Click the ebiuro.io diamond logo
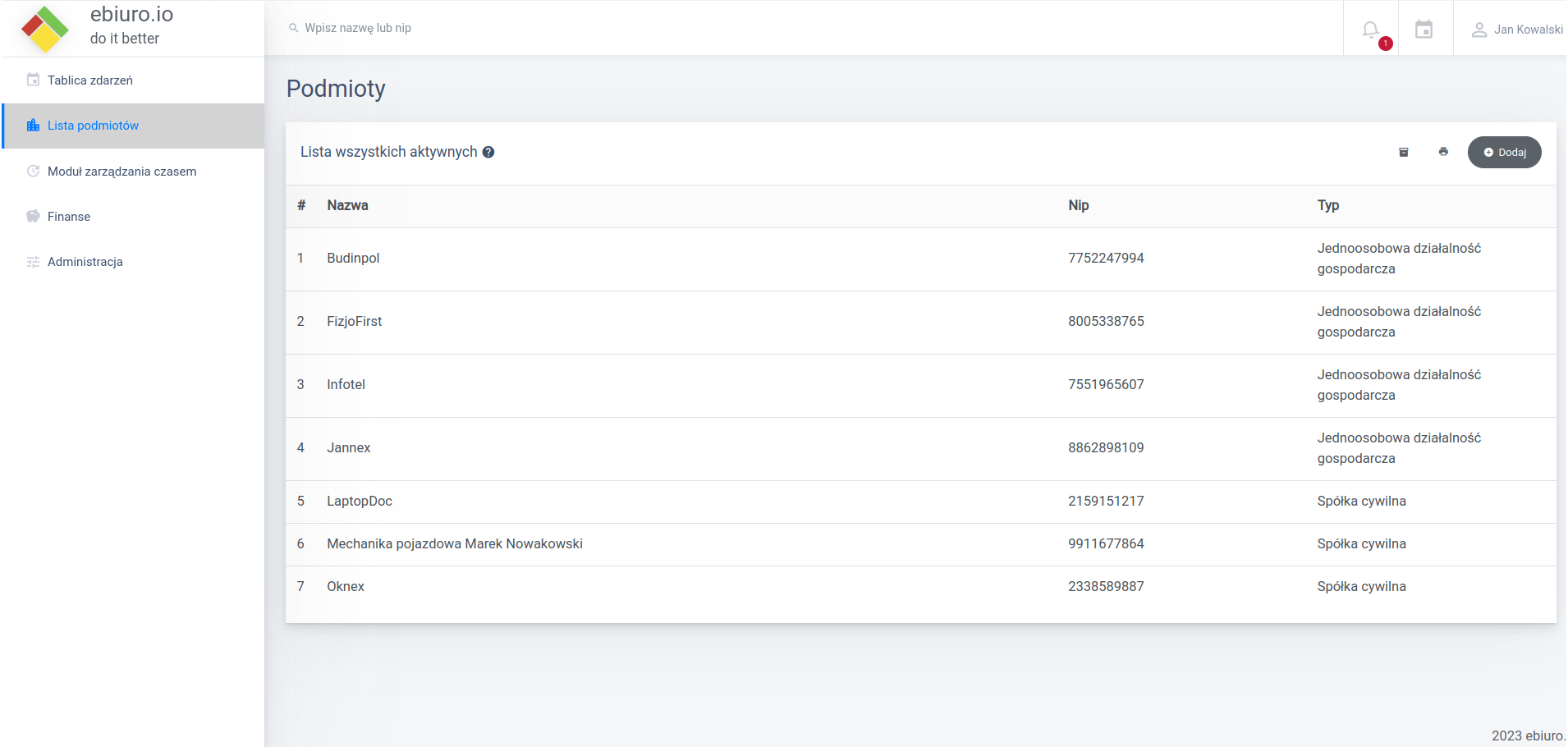The image size is (1568, 747). pyautogui.click(x=45, y=29)
